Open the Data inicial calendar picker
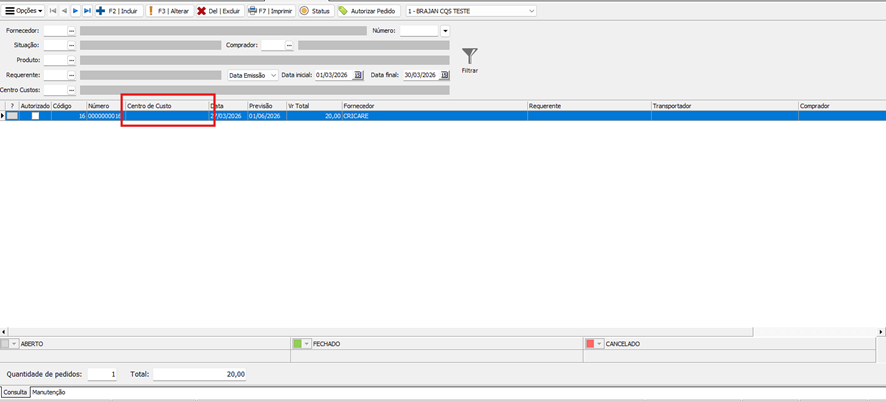 (358, 75)
